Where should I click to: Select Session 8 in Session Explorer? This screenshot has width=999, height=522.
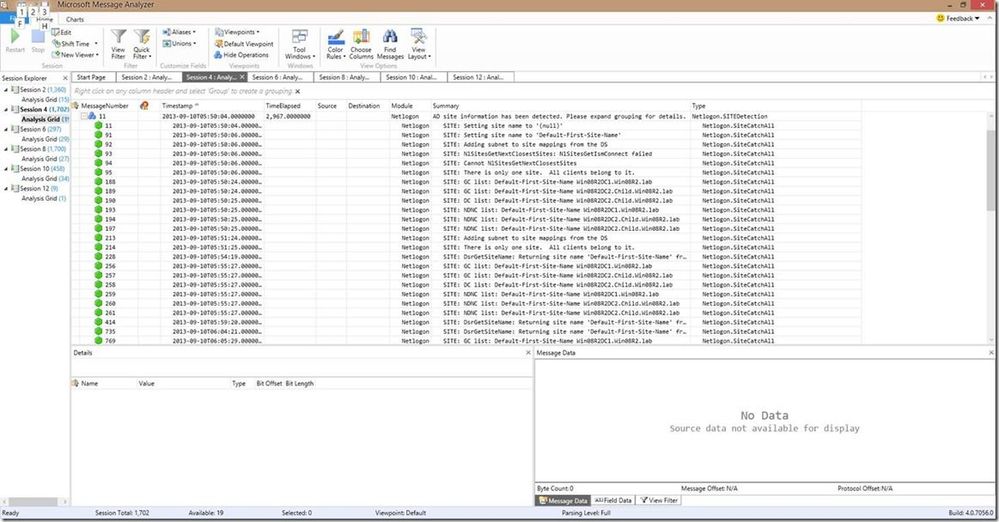[38, 149]
